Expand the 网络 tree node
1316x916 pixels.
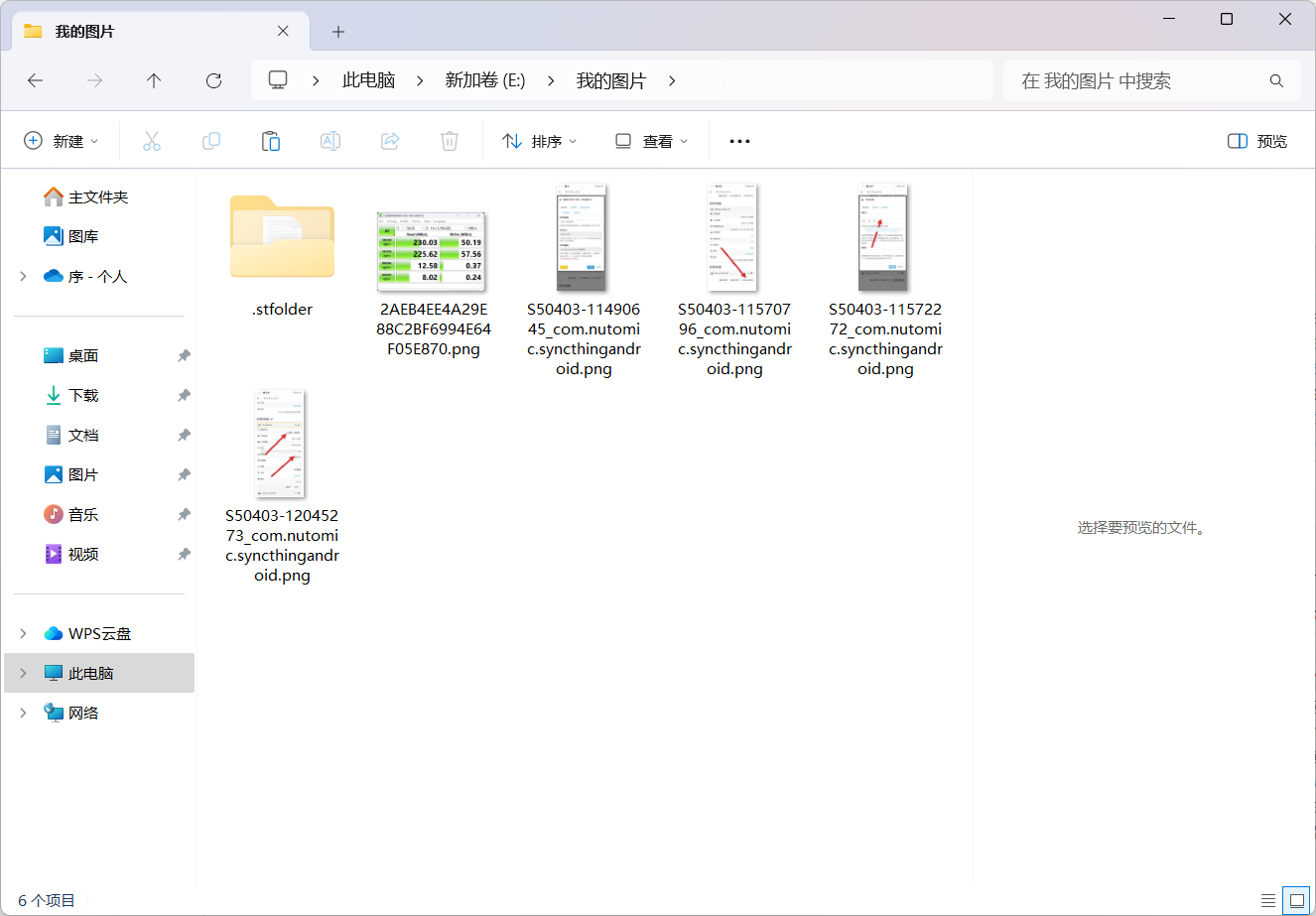coord(23,713)
